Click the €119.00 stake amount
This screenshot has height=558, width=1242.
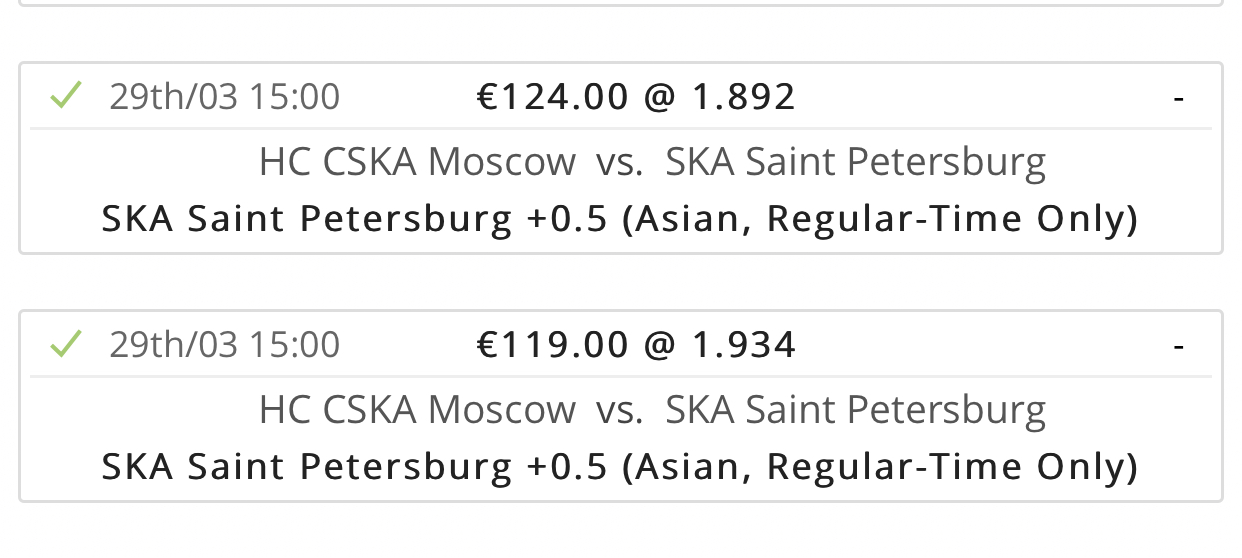(x=553, y=345)
